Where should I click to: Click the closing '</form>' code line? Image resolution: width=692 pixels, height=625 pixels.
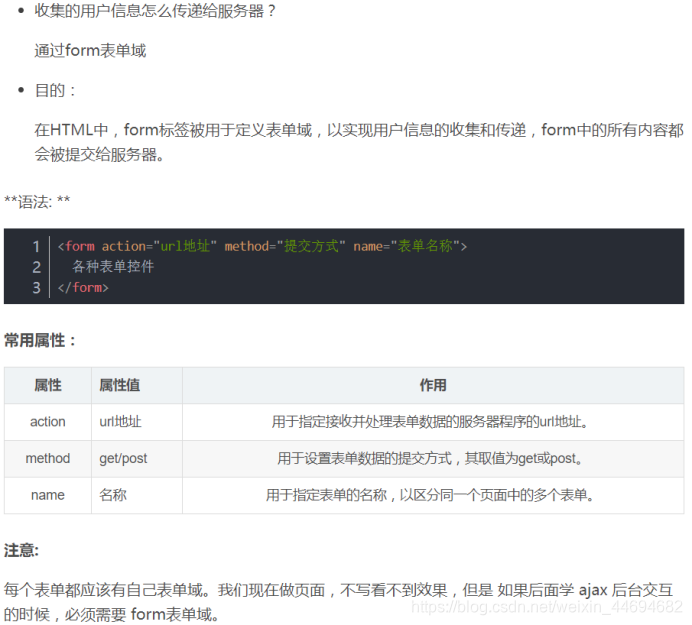(x=83, y=287)
